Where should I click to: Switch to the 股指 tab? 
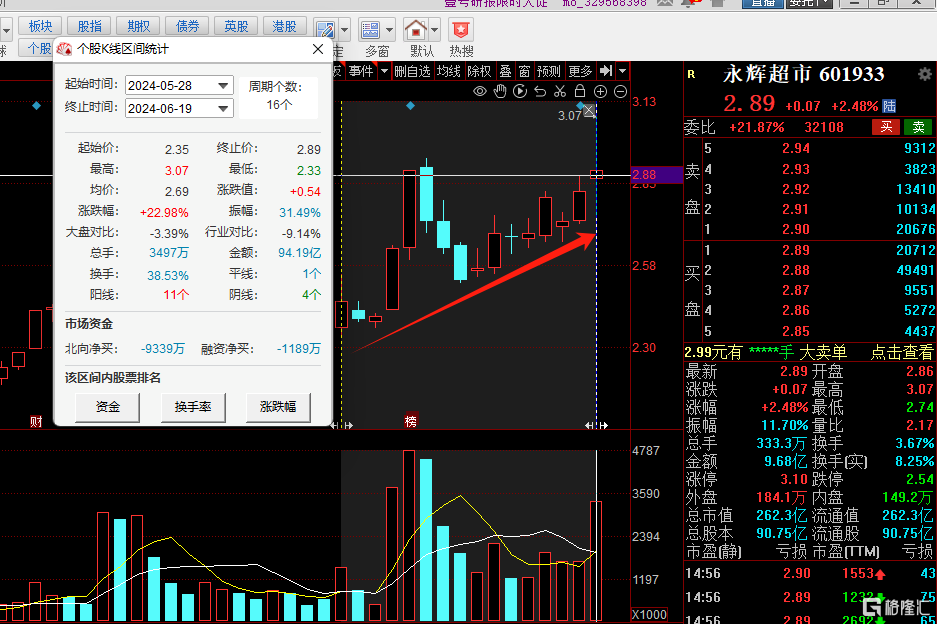(90, 26)
